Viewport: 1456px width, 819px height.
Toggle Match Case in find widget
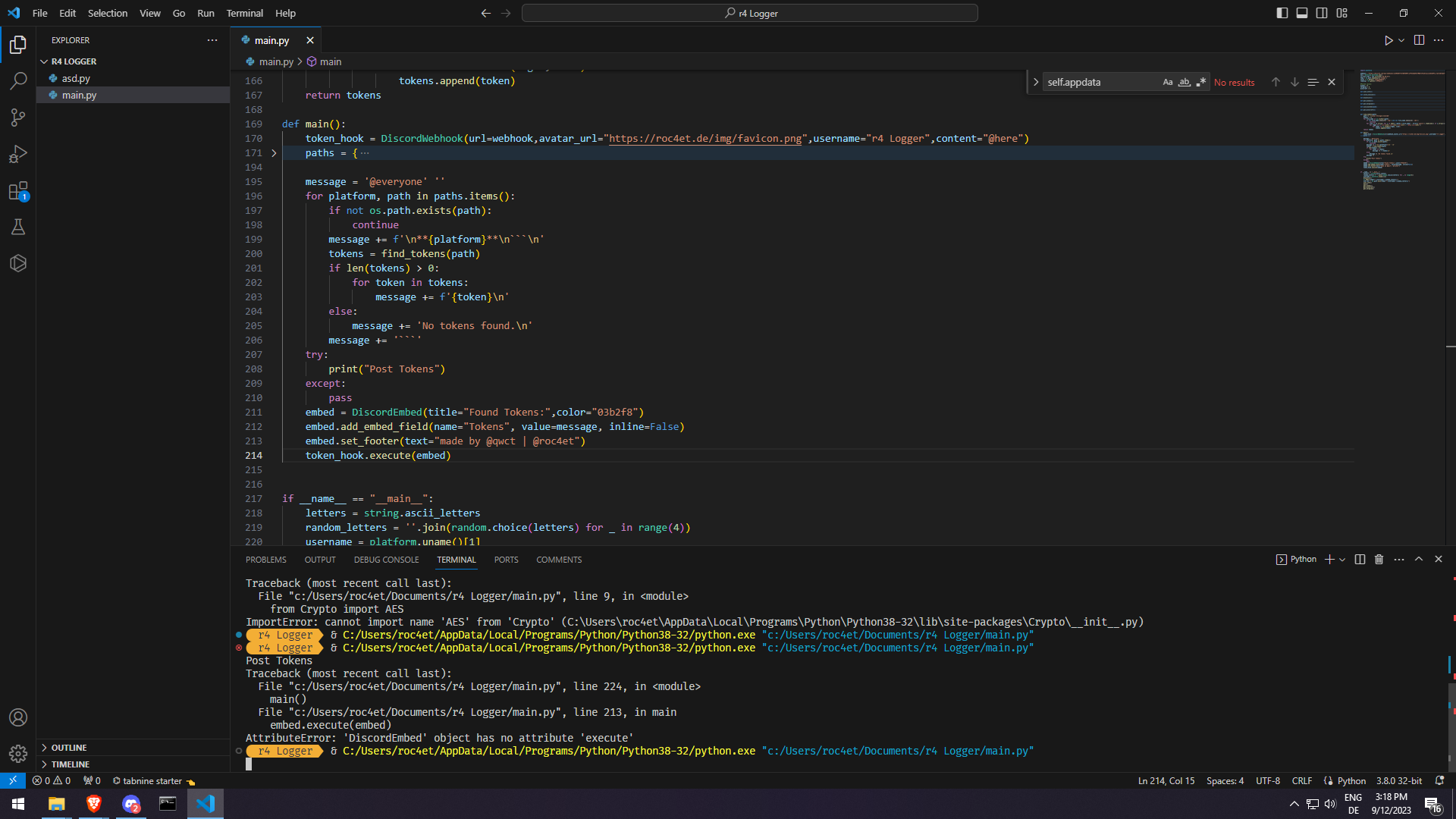(x=1167, y=82)
